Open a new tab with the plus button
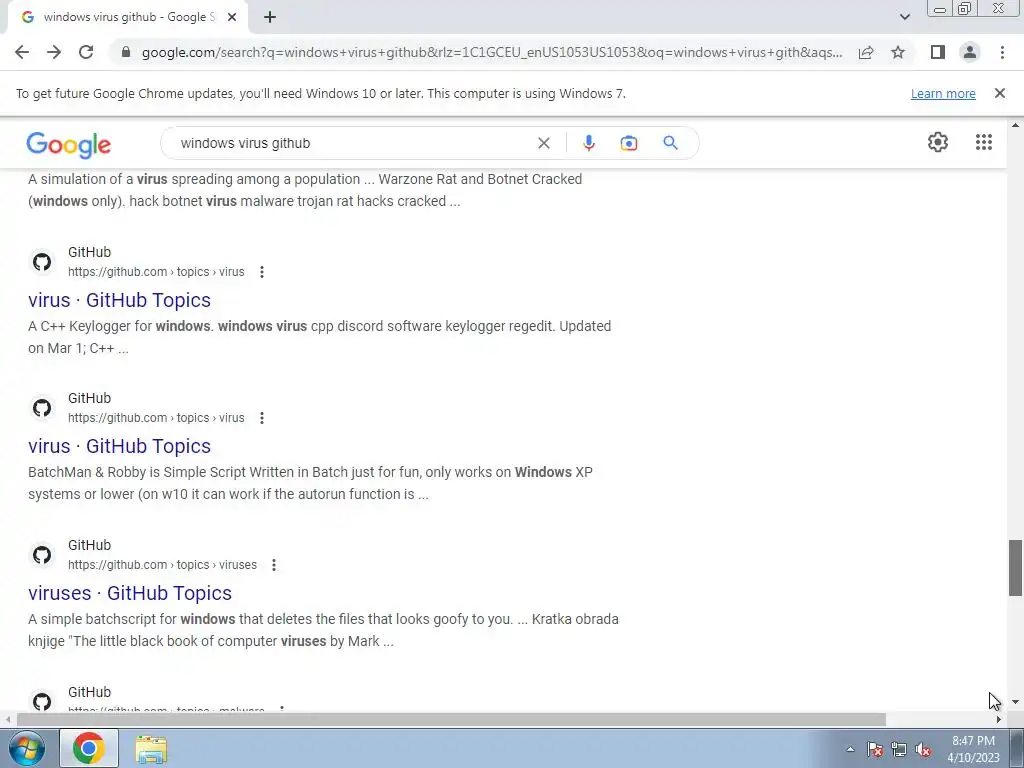This screenshot has width=1024, height=768. pos(270,17)
